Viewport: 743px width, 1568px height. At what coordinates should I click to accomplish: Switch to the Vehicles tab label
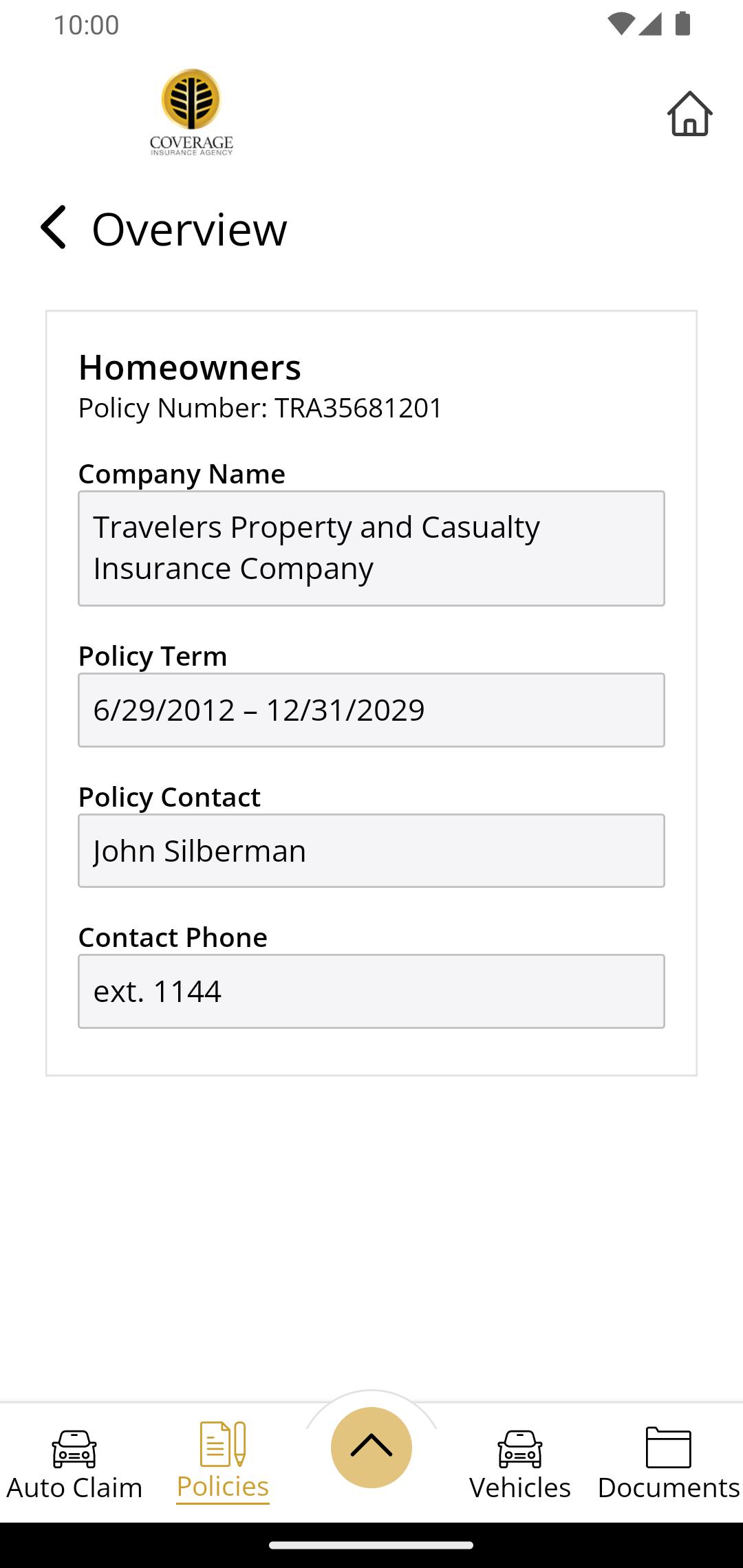tap(520, 1488)
